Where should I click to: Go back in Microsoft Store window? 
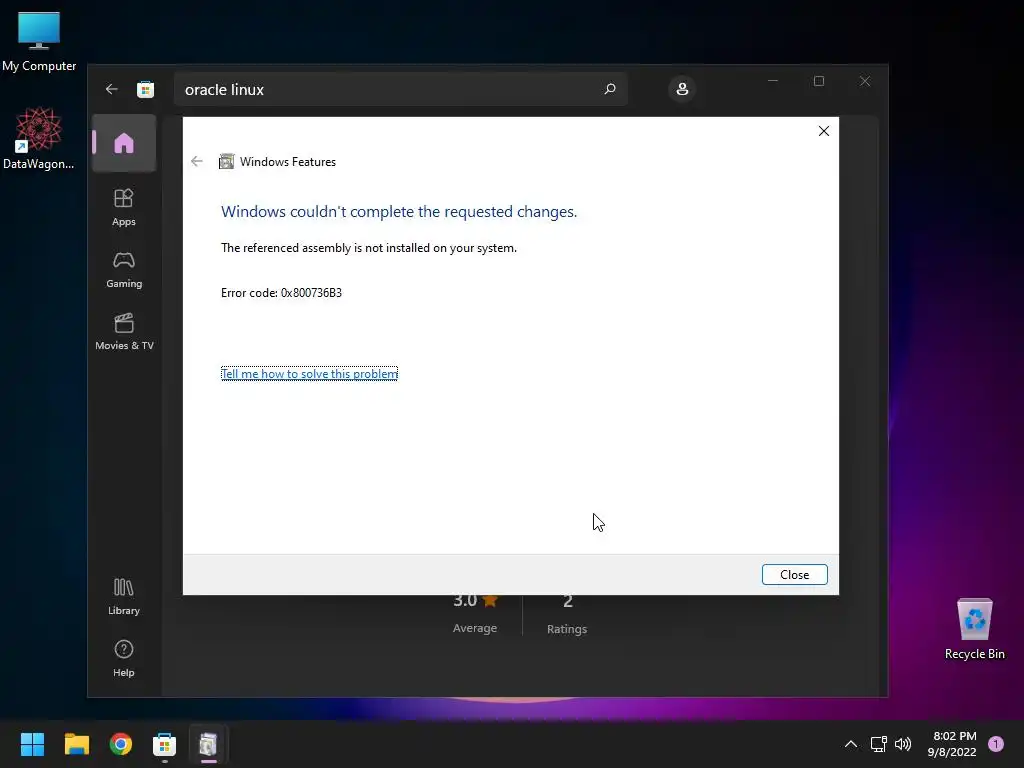click(x=112, y=89)
